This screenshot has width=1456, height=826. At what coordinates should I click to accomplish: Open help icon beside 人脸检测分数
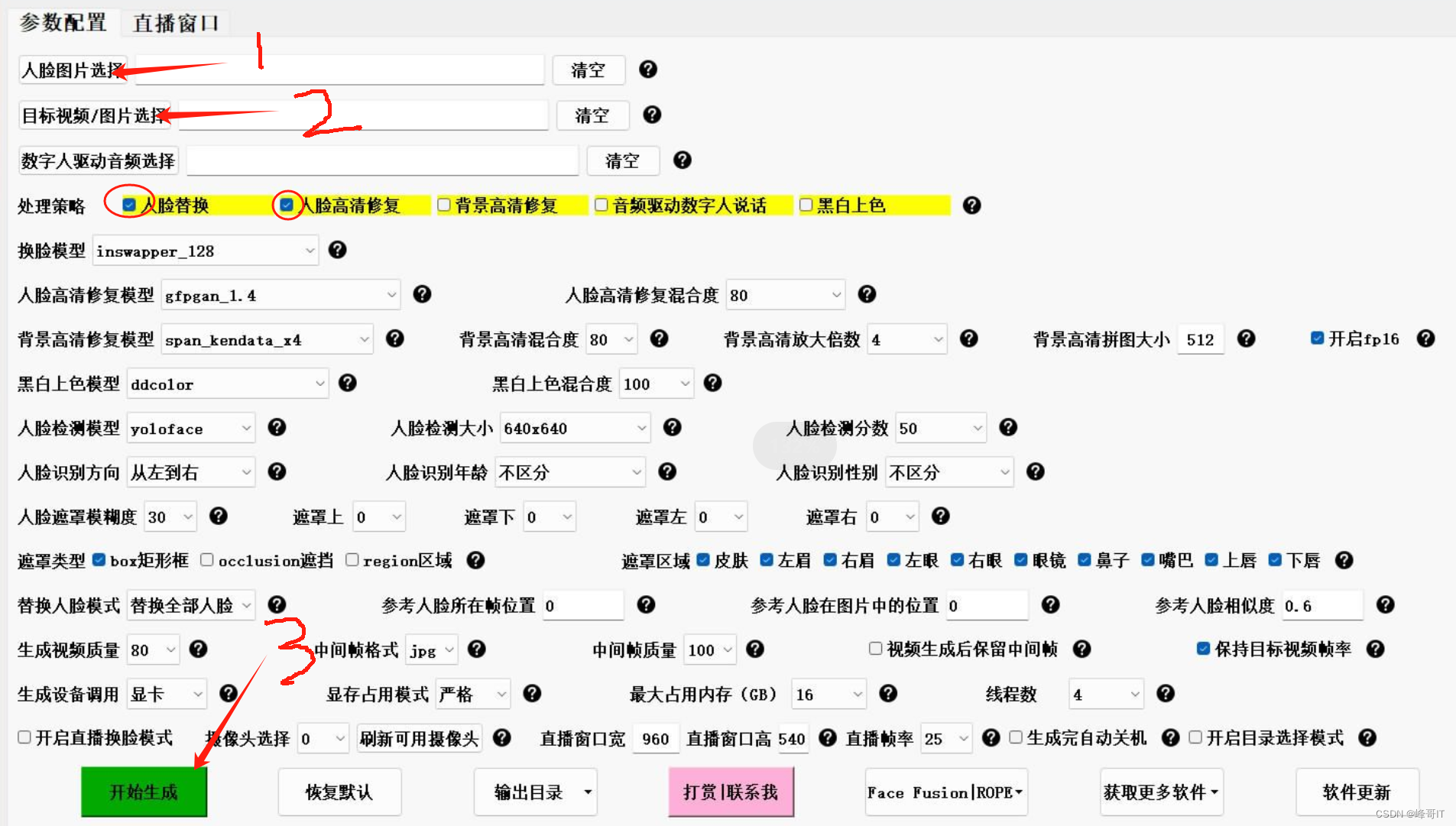click(1008, 427)
